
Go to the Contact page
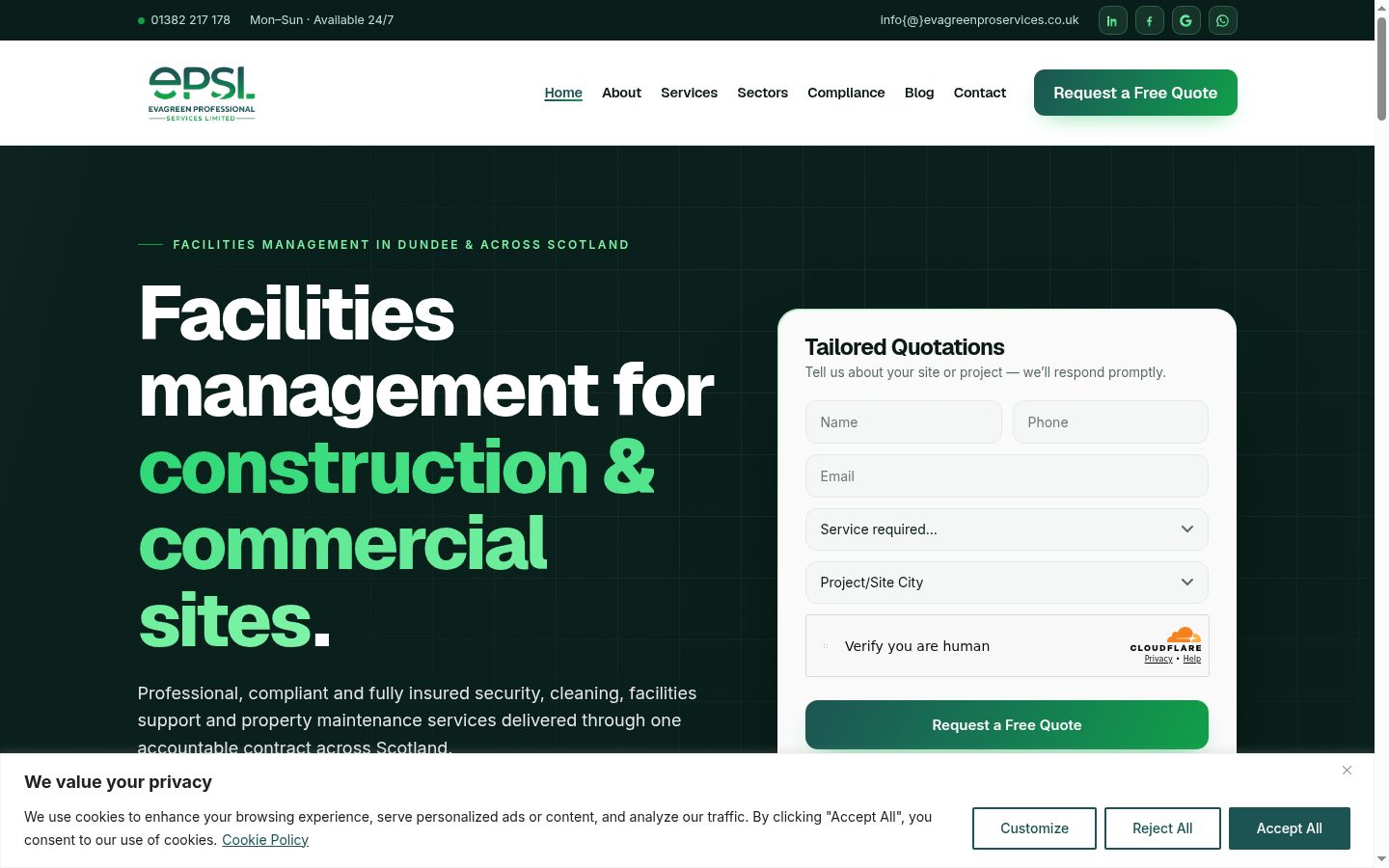[x=979, y=93]
